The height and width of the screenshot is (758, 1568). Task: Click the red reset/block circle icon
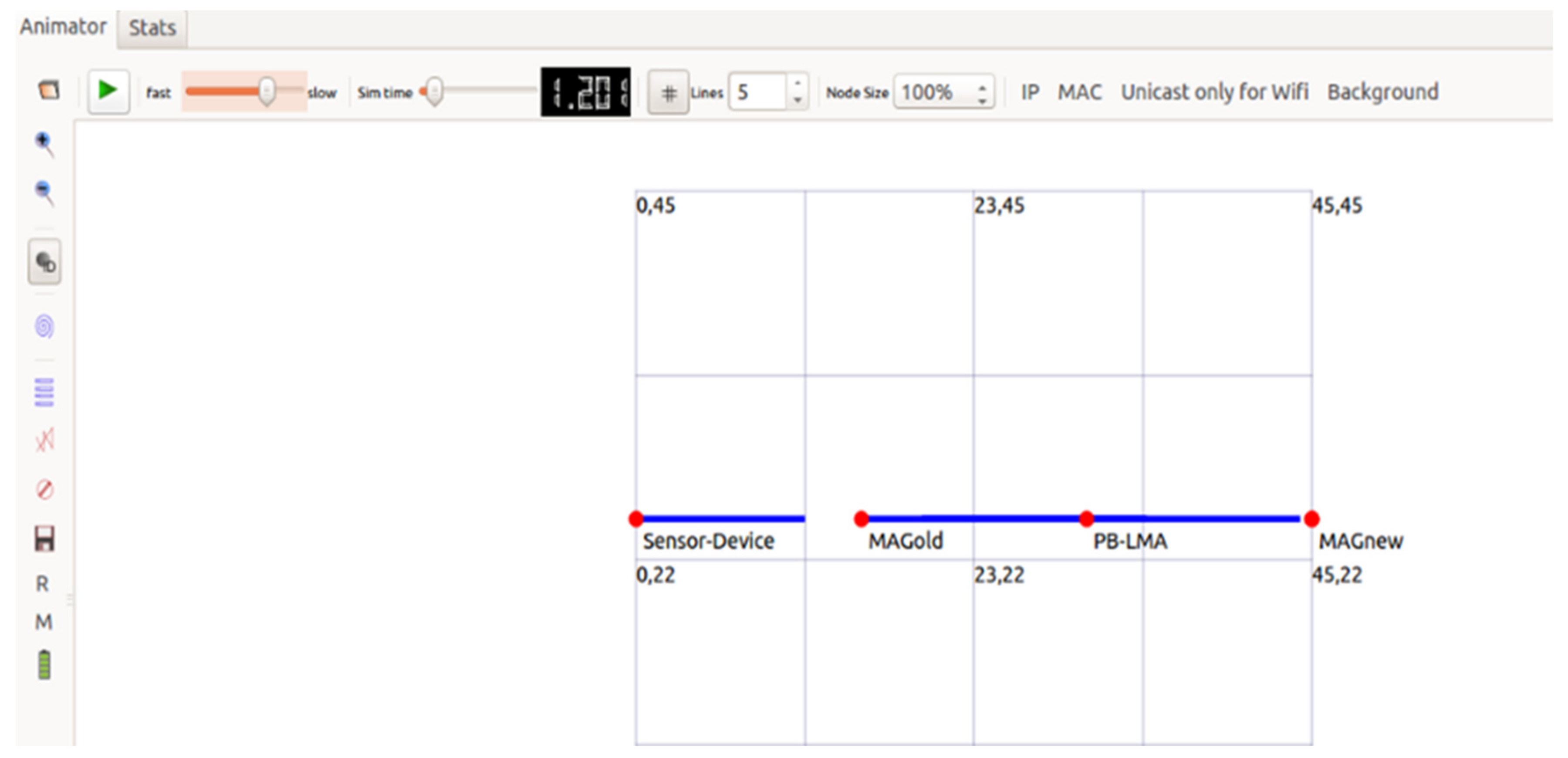[44, 490]
